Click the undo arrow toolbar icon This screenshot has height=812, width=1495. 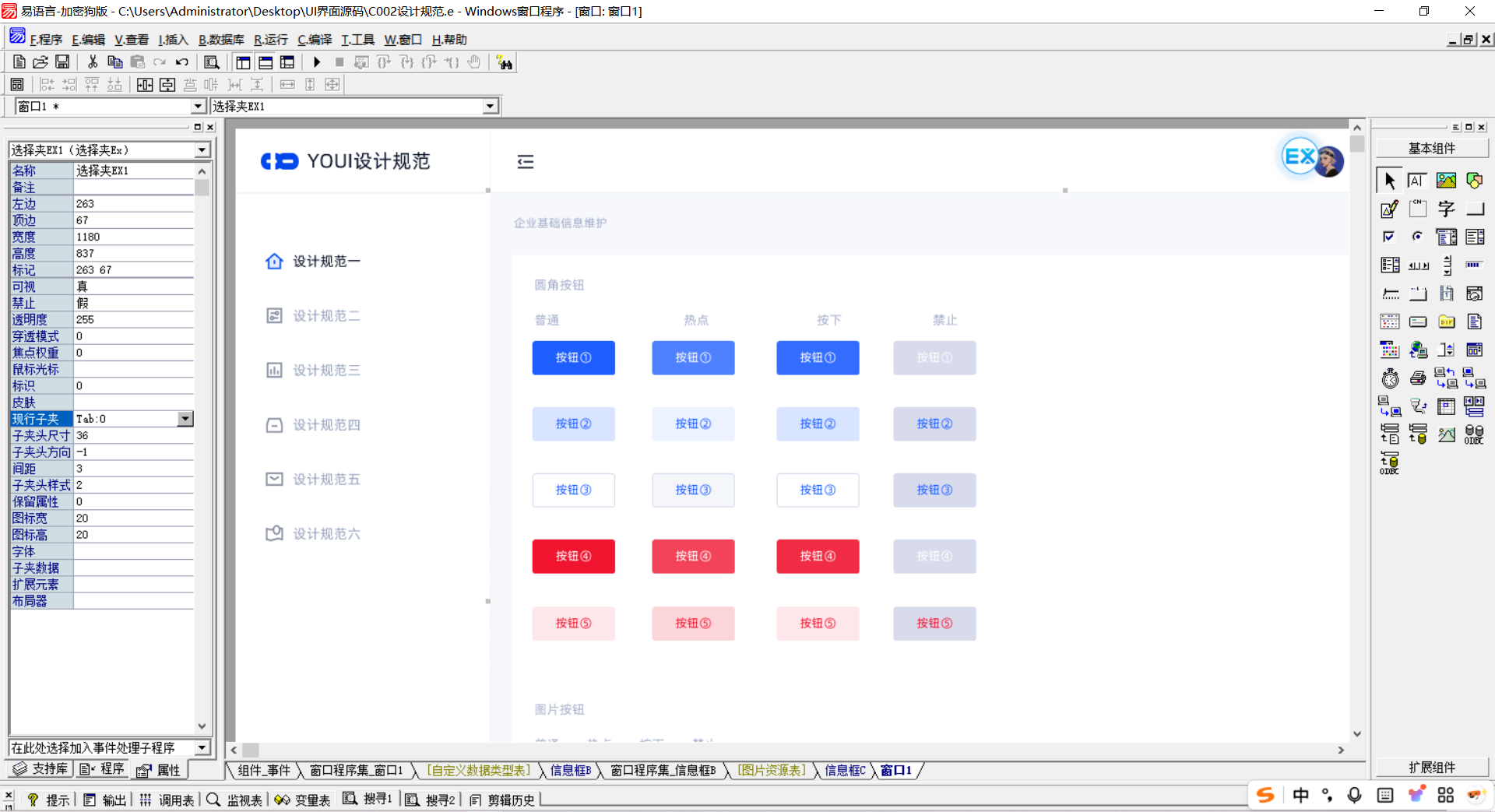pos(181,62)
